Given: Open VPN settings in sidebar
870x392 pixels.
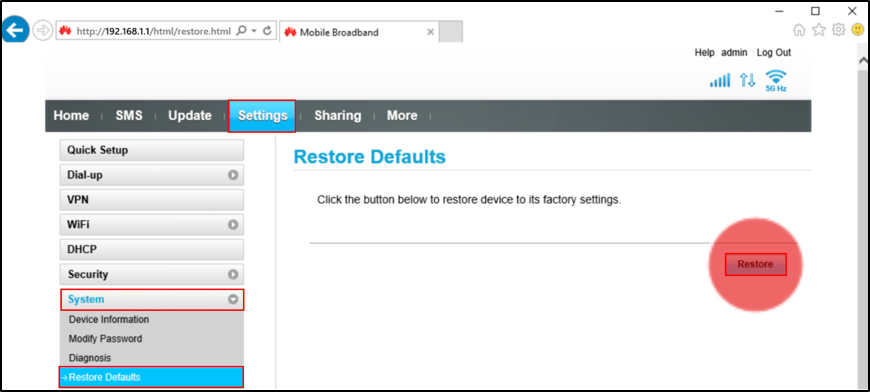Looking at the screenshot, I should coord(151,200).
